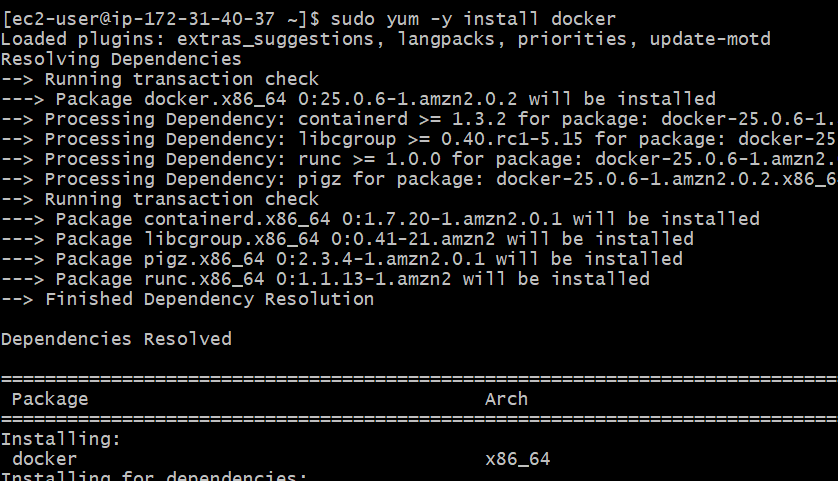838x481 pixels.
Task: Click the first Running transaction check line
Action: pyautogui.click(x=160, y=79)
